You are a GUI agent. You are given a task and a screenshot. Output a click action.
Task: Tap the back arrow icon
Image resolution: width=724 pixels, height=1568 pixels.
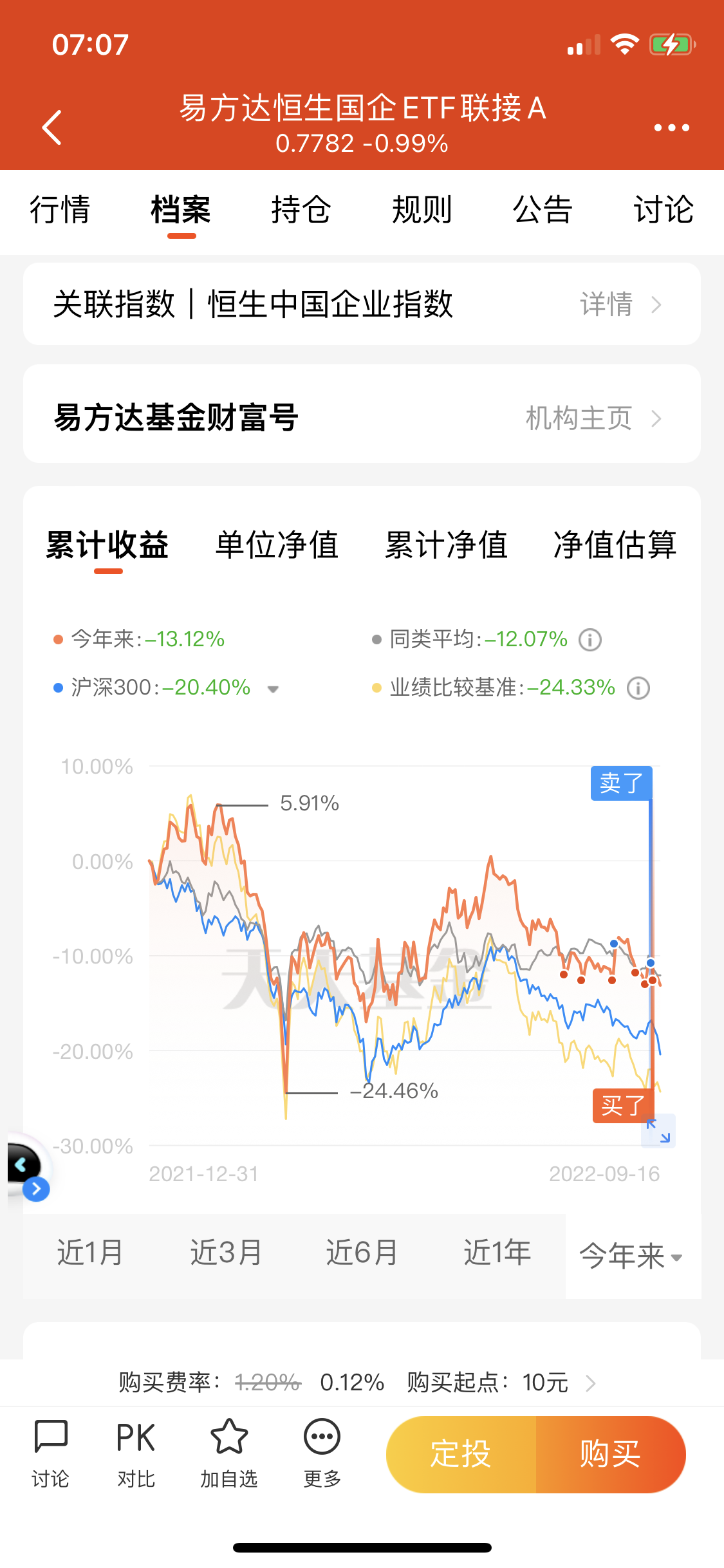click(x=52, y=127)
